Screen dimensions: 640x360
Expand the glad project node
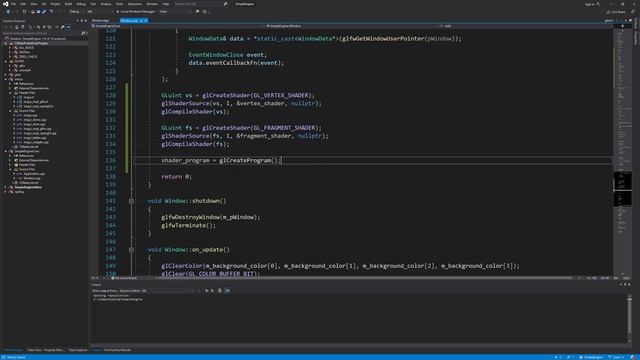(x=6, y=74)
